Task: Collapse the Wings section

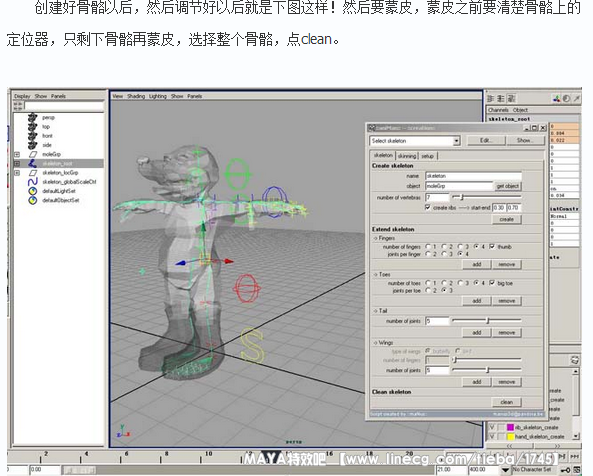Action: [376, 343]
